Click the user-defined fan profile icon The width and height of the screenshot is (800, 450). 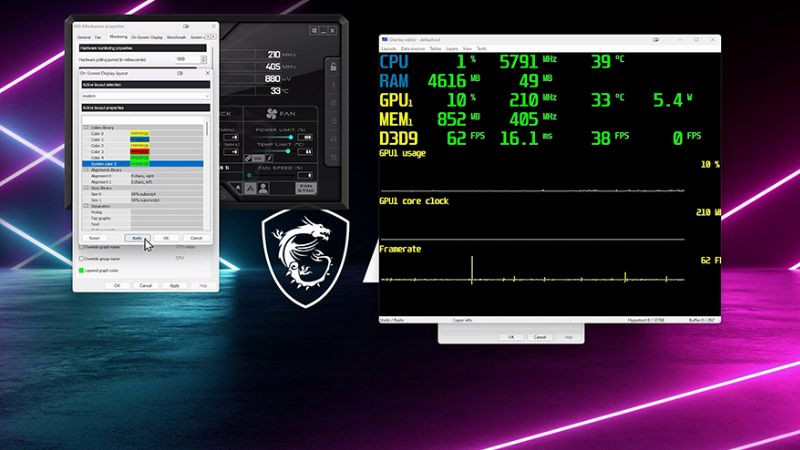pos(263,189)
